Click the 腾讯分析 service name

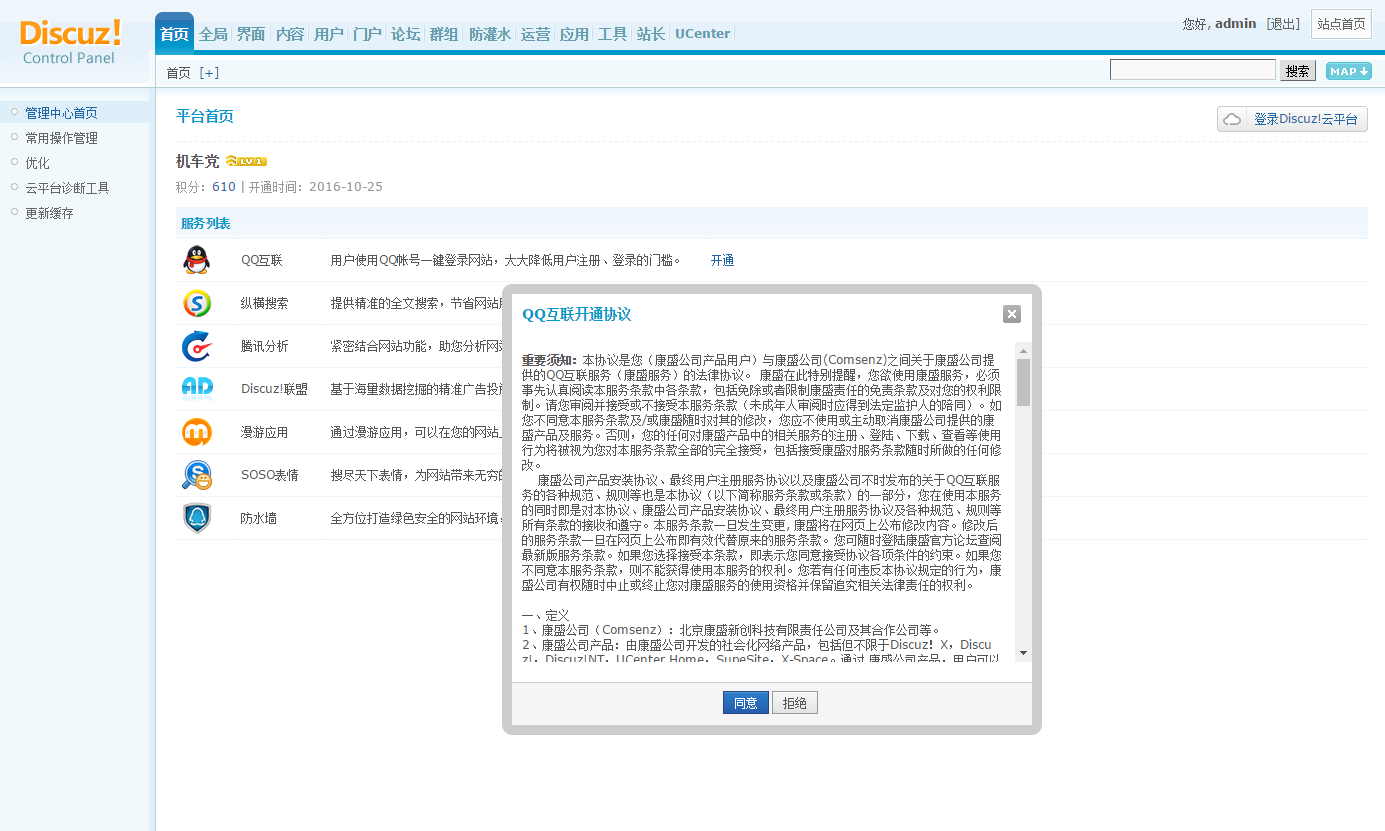pos(264,346)
